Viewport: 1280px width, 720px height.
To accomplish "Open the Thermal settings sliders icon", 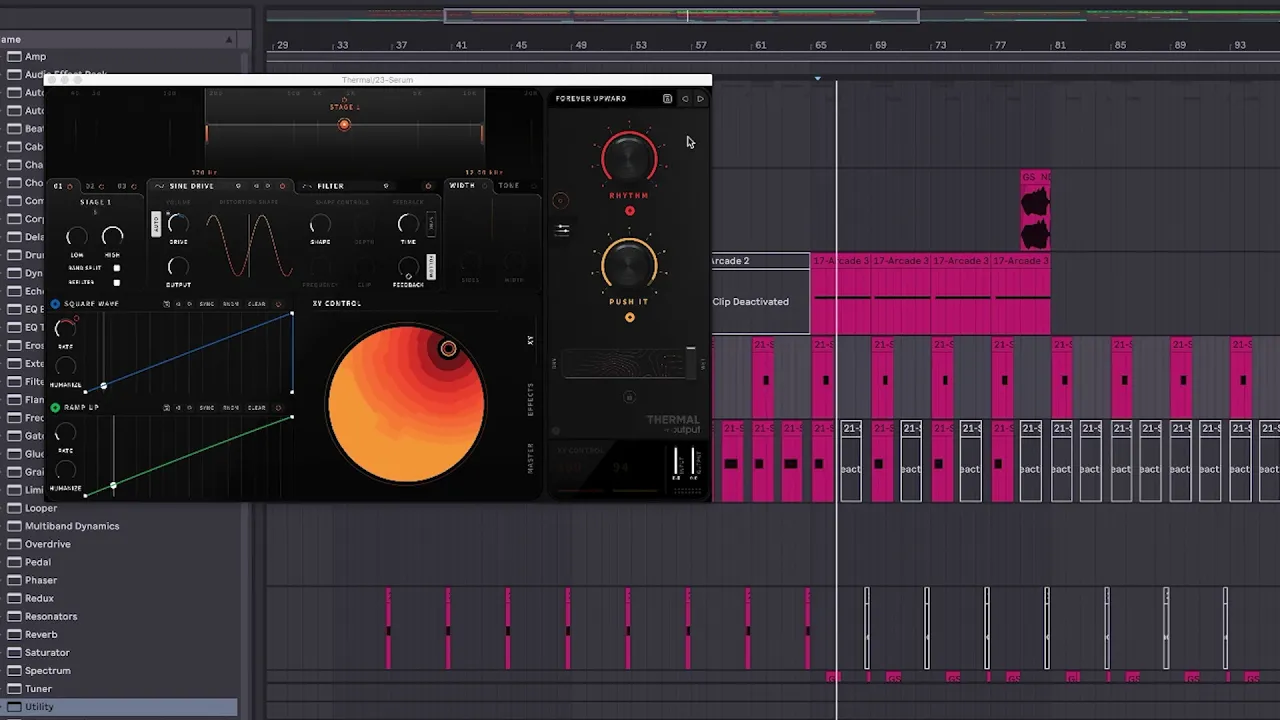I will coord(563,230).
